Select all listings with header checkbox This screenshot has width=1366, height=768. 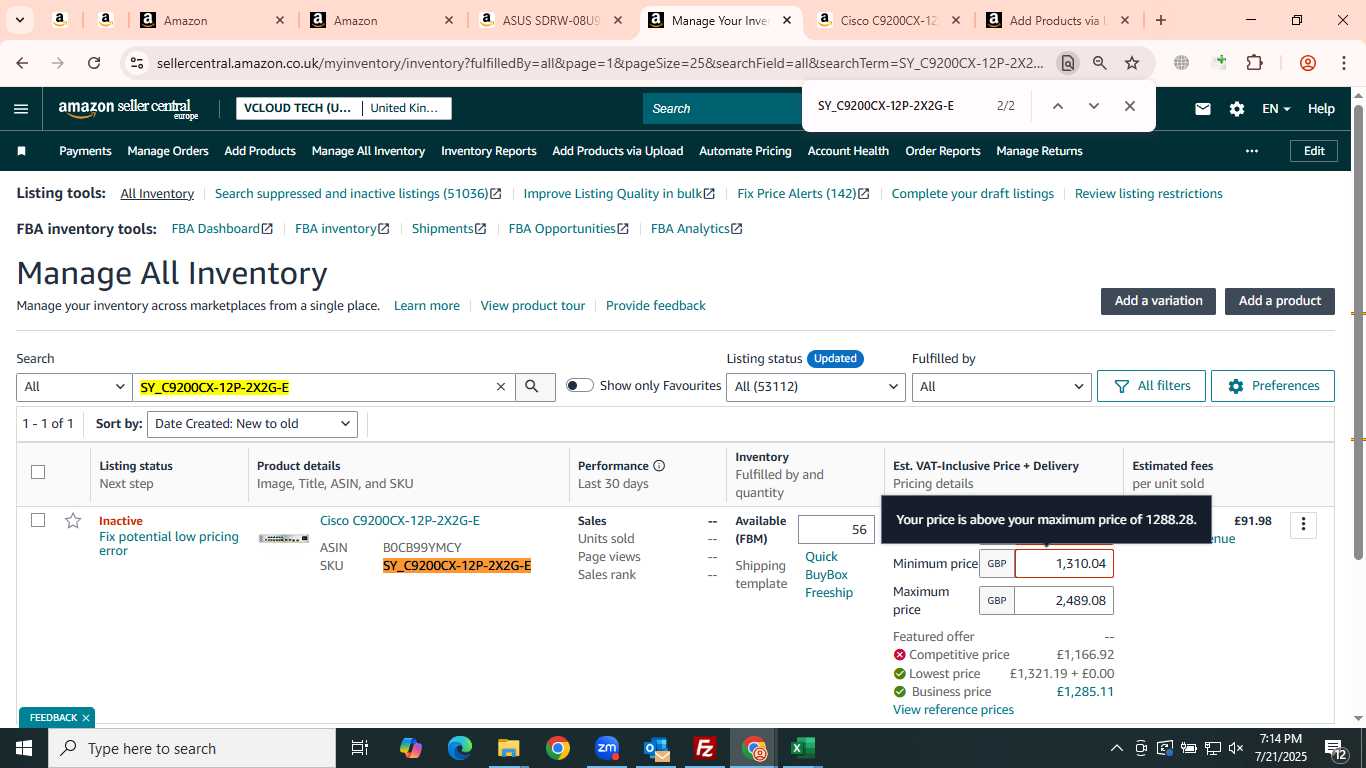(38, 472)
